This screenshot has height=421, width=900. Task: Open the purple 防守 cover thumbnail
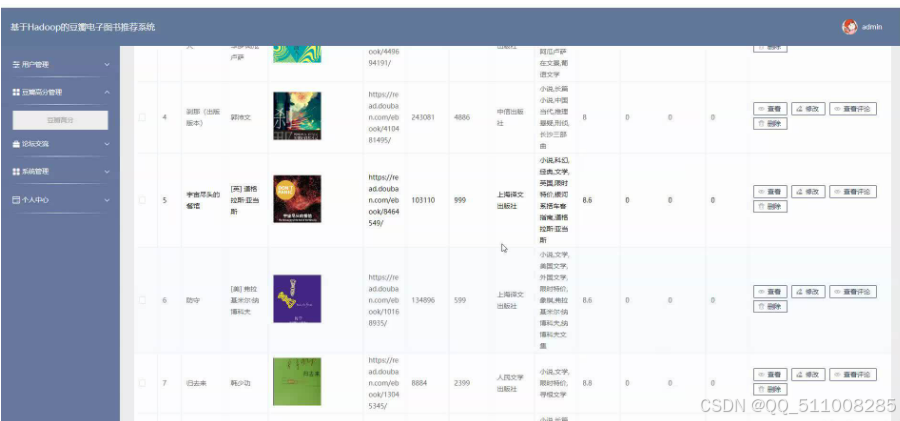point(297,299)
